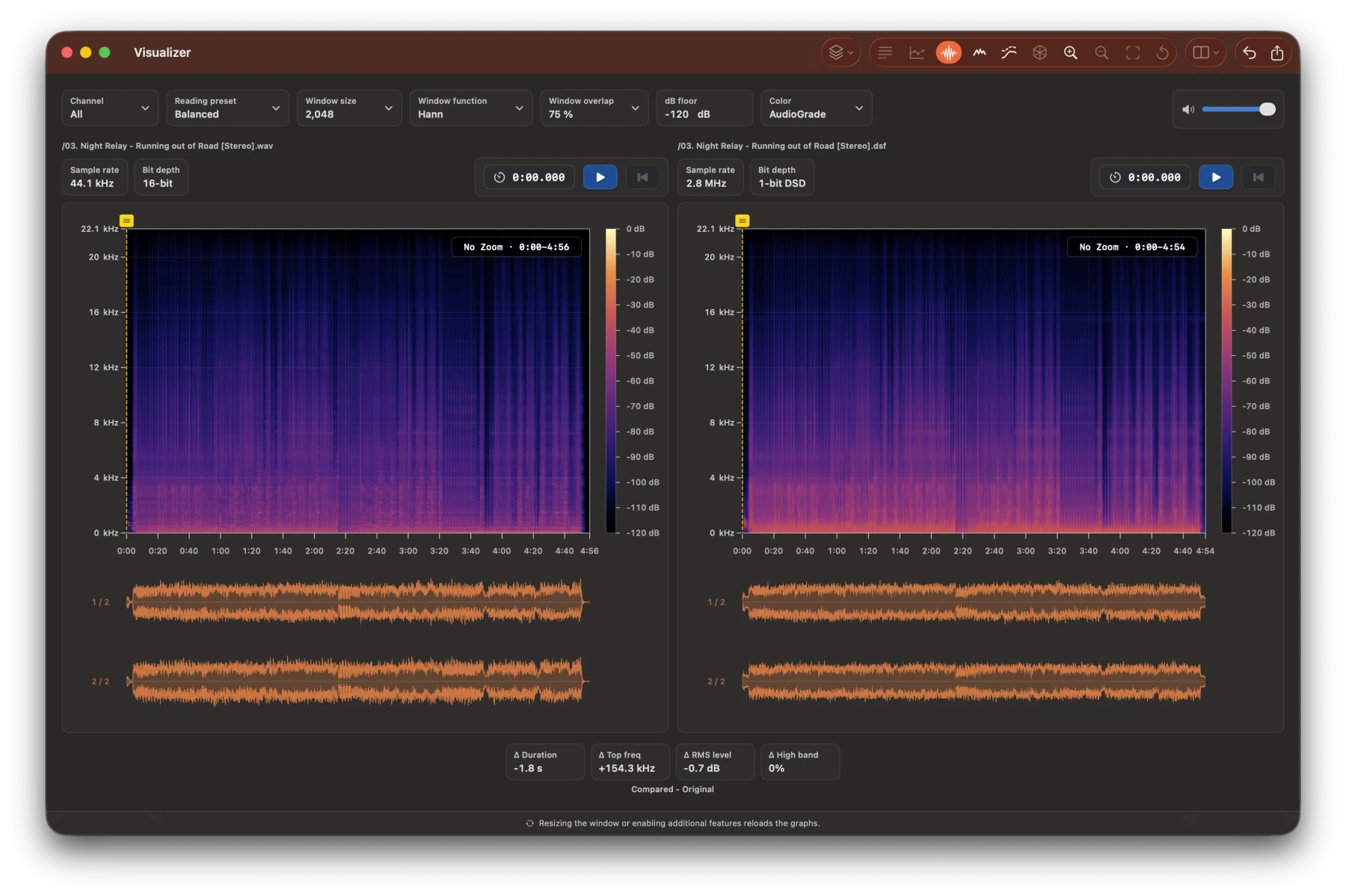The width and height of the screenshot is (1346, 896).
Task: Click the left 44.1 kHz sample rate box
Action: click(x=95, y=177)
